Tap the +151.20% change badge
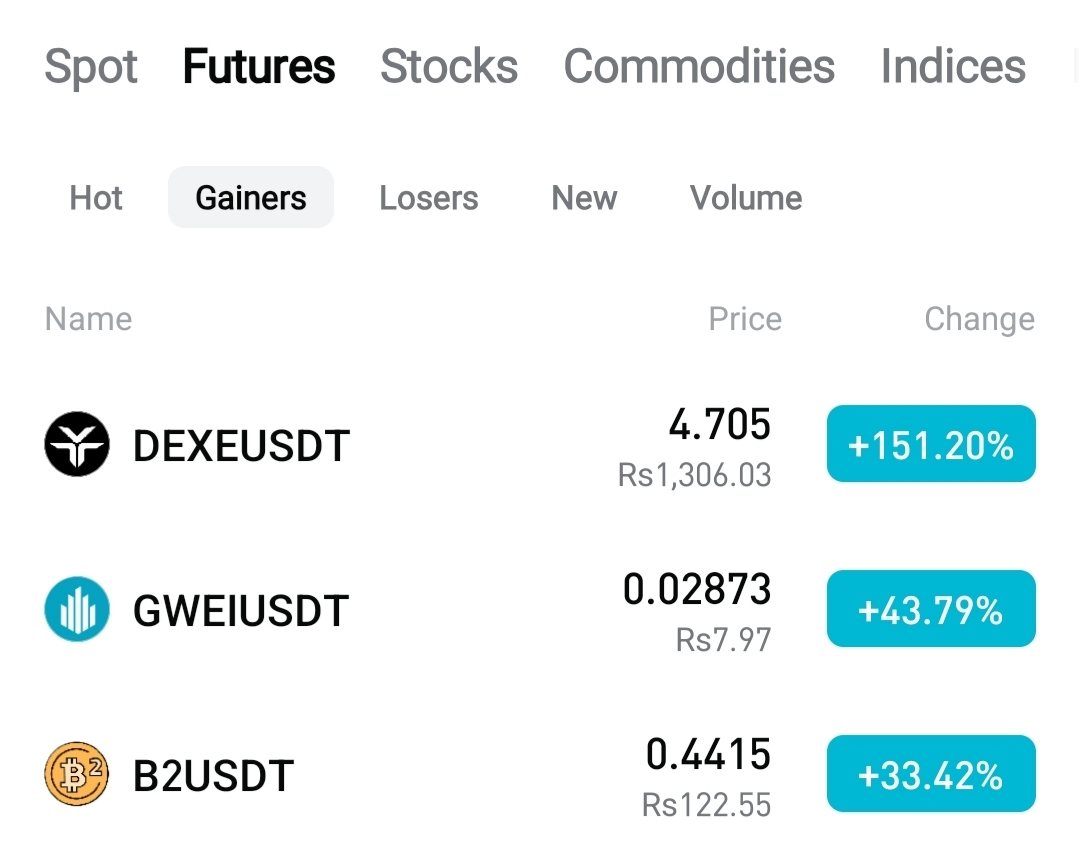The height and width of the screenshot is (855, 1080). coord(931,444)
